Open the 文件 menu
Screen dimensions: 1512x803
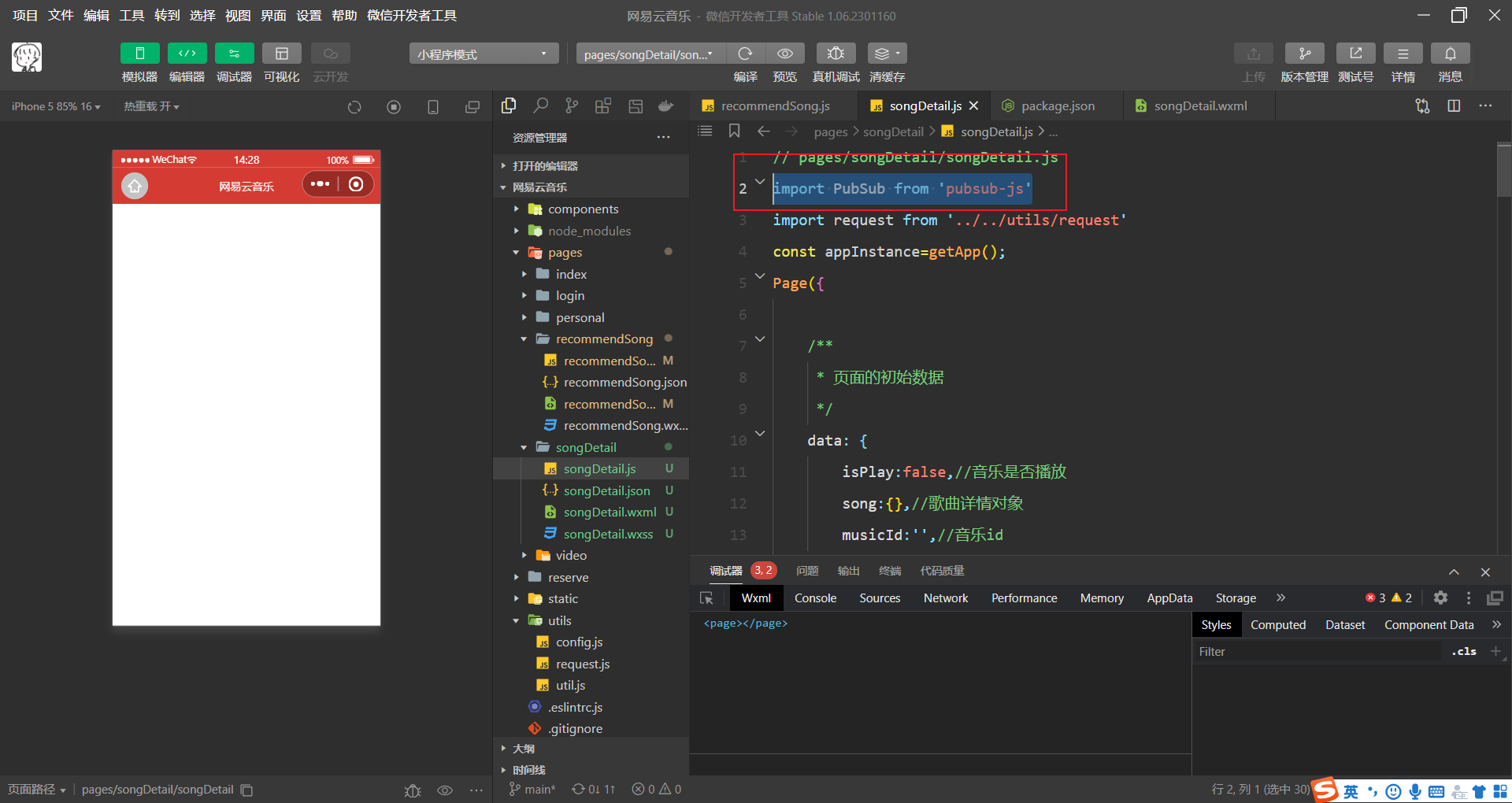click(x=61, y=15)
